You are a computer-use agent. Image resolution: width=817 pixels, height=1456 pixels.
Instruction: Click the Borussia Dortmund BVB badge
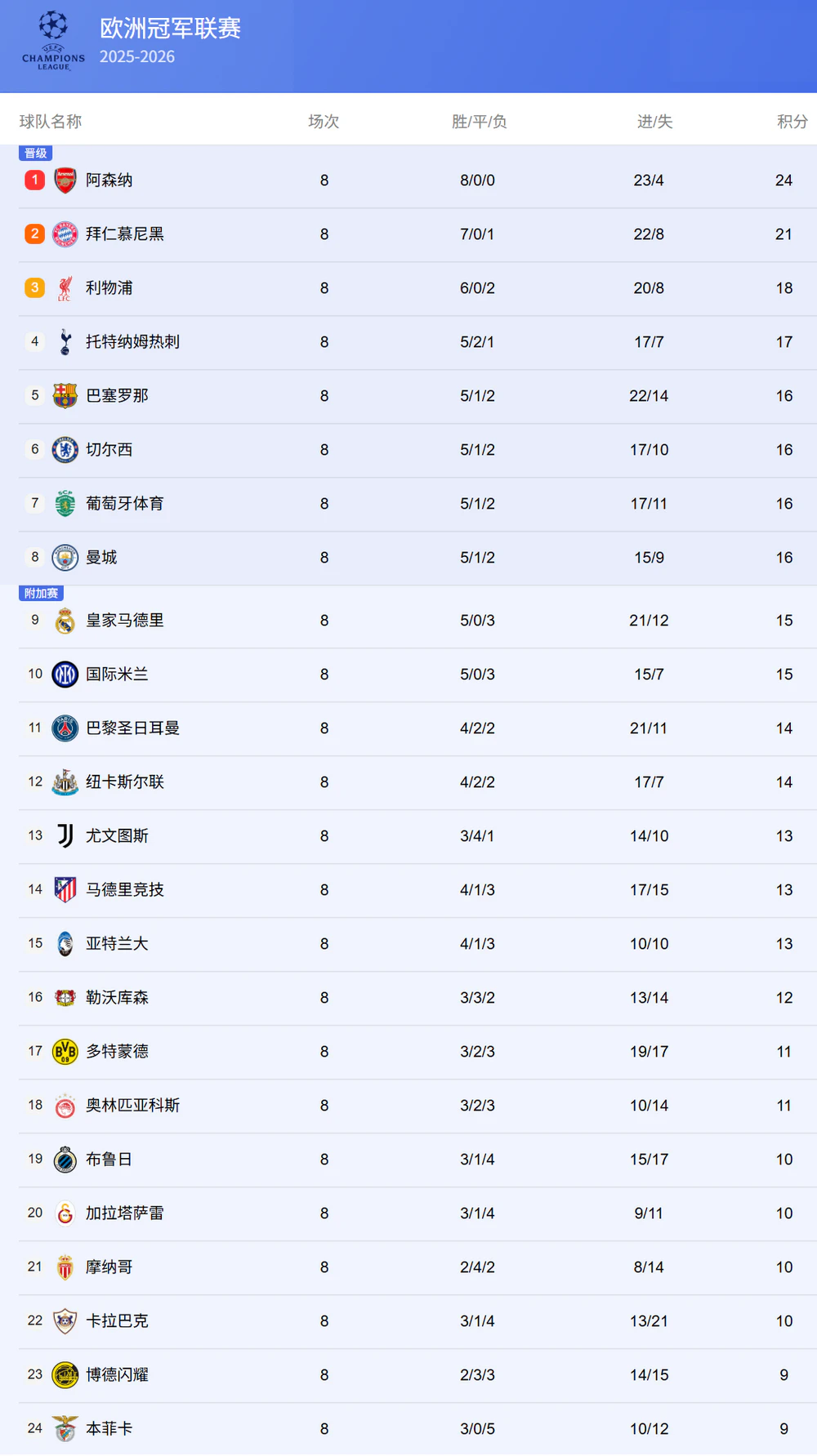coord(65,1052)
